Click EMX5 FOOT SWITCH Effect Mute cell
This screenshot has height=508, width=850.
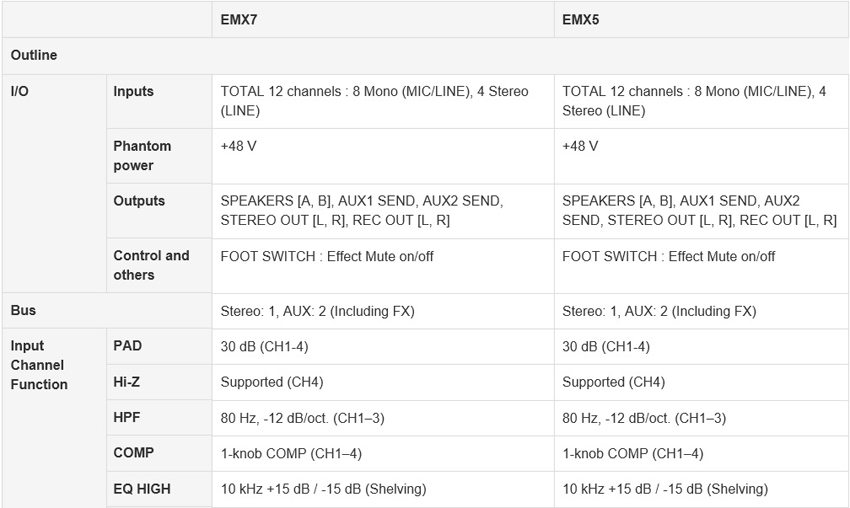700,266
